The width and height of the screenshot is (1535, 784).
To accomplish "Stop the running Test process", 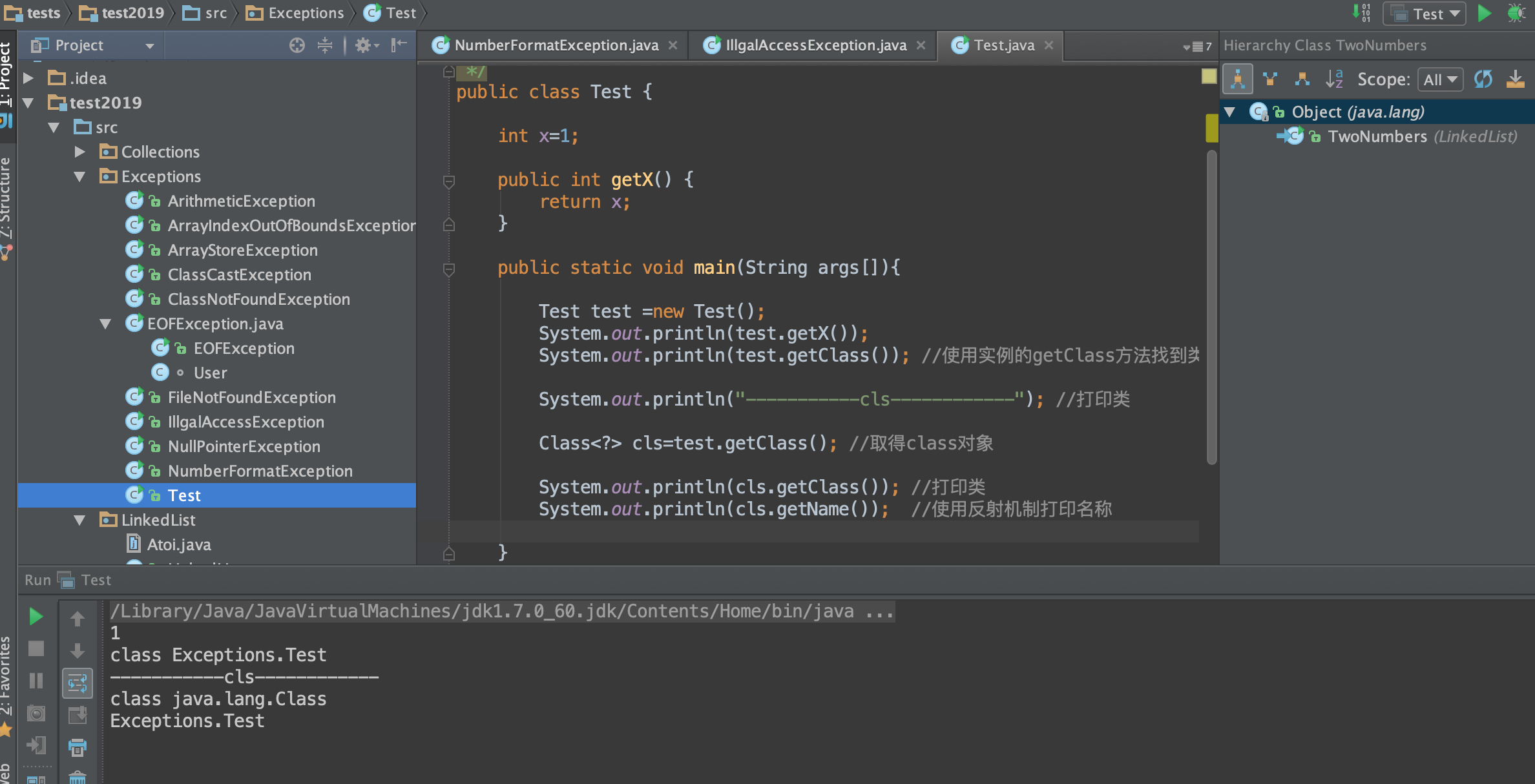I will pos(36,648).
